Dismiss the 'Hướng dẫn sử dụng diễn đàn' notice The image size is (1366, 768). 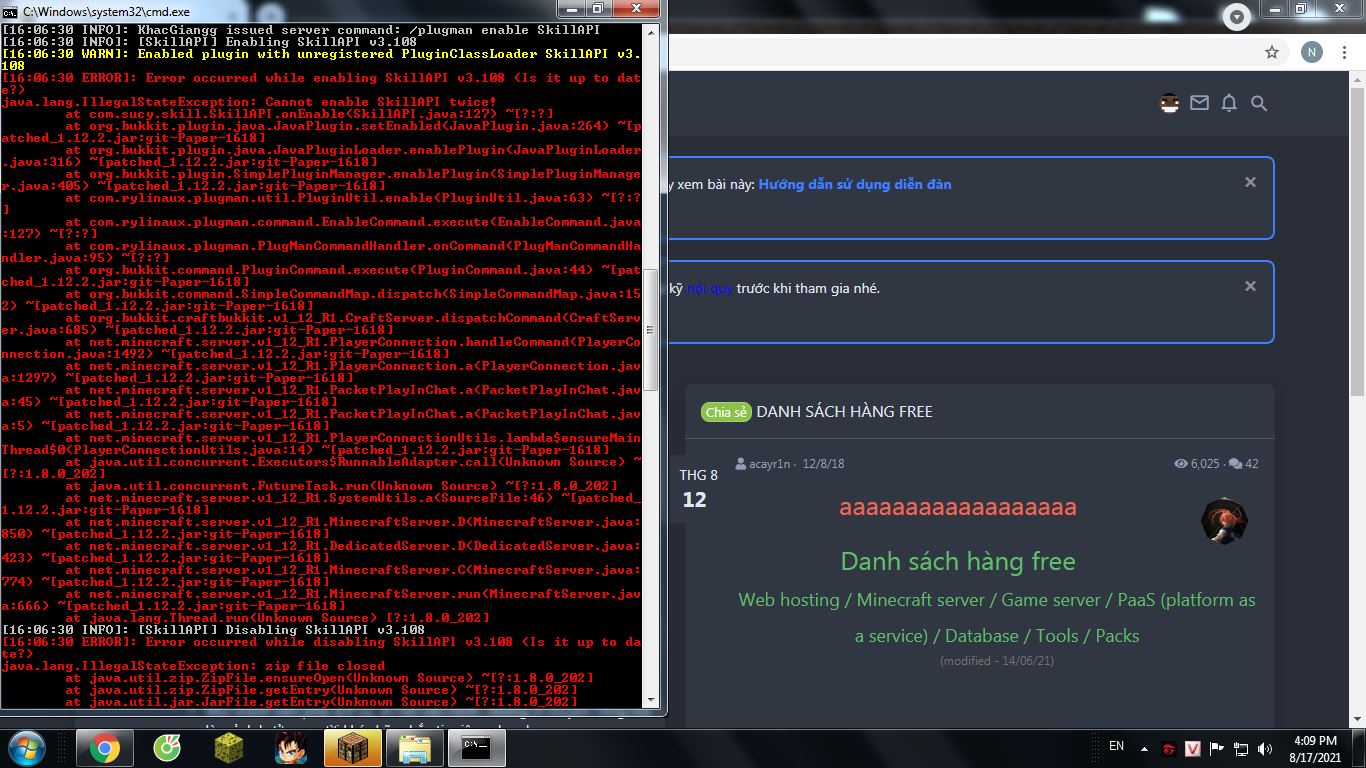click(1250, 182)
